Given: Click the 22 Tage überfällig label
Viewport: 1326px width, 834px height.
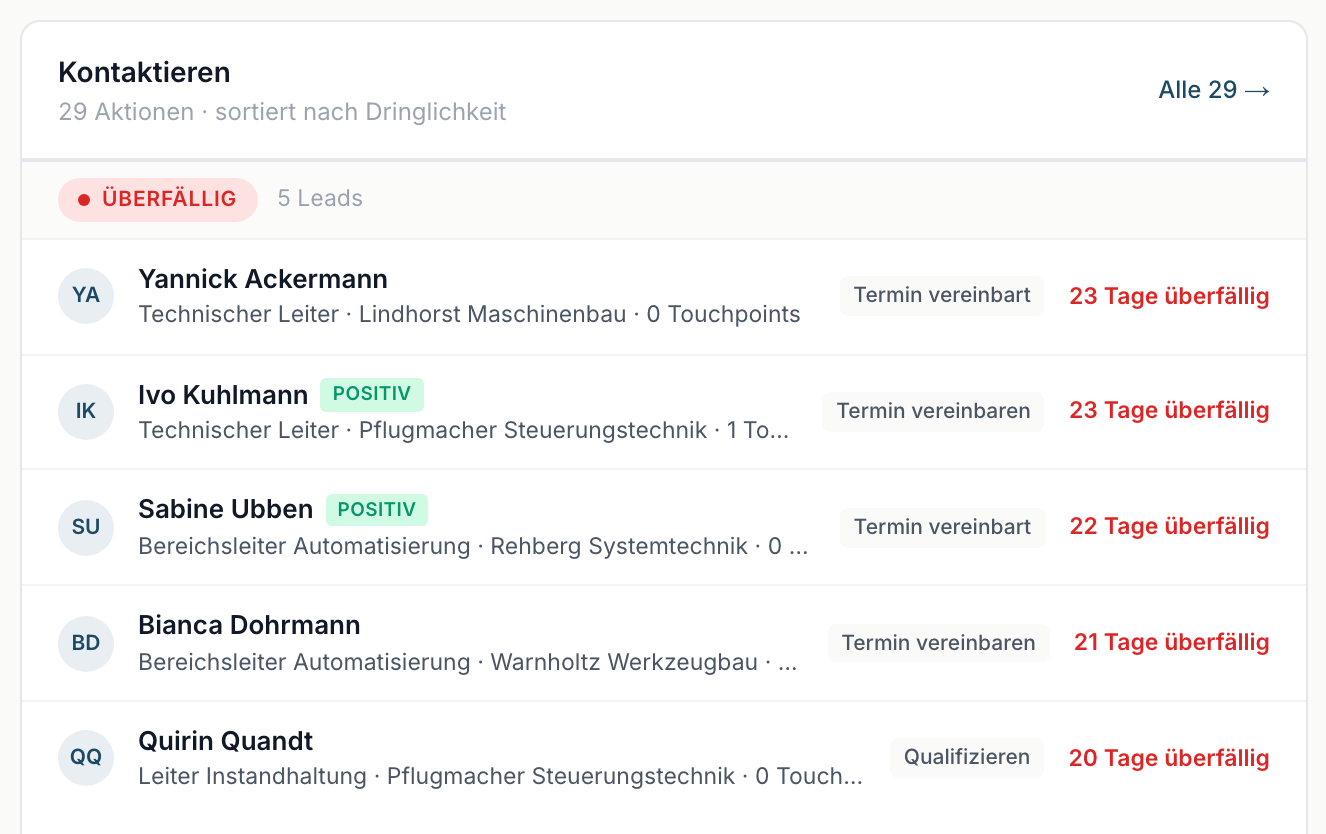Looking at the screenshot, I should (1169, 526).
